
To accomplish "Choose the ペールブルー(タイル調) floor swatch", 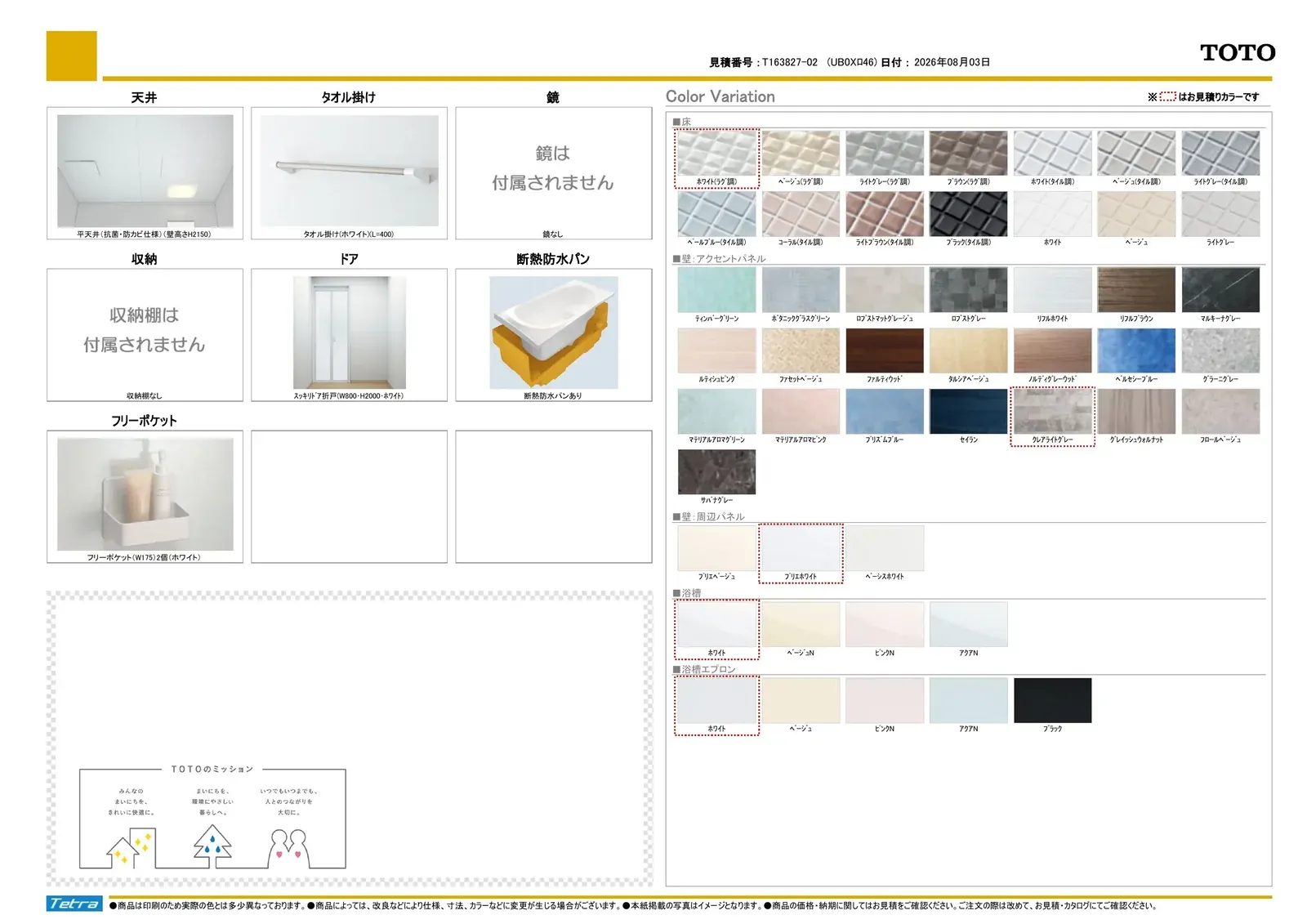I will point(716,214).
